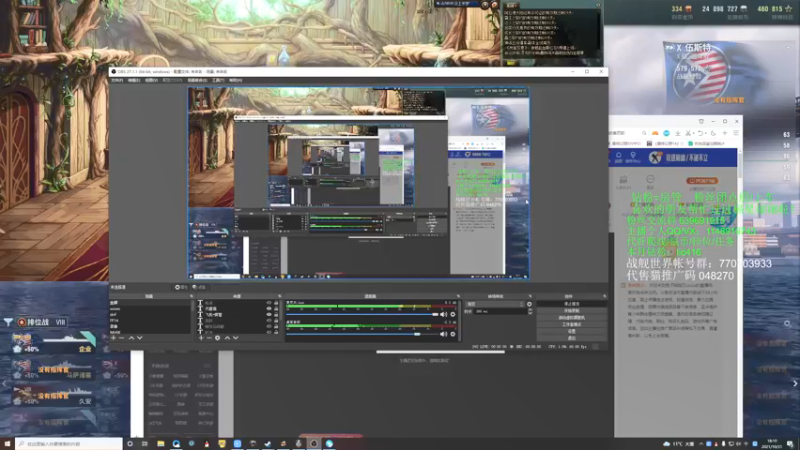Open OBS 帮助 menu
The width and height of the screenshot is (800, 450).
tap(235, 80)
